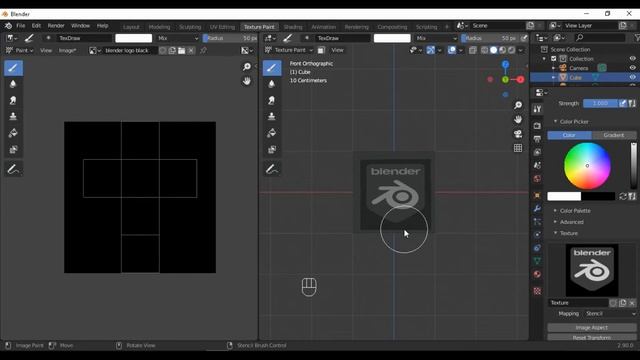
Task: Click the Blender logo menu icon
Action: [x=8, y=26]
